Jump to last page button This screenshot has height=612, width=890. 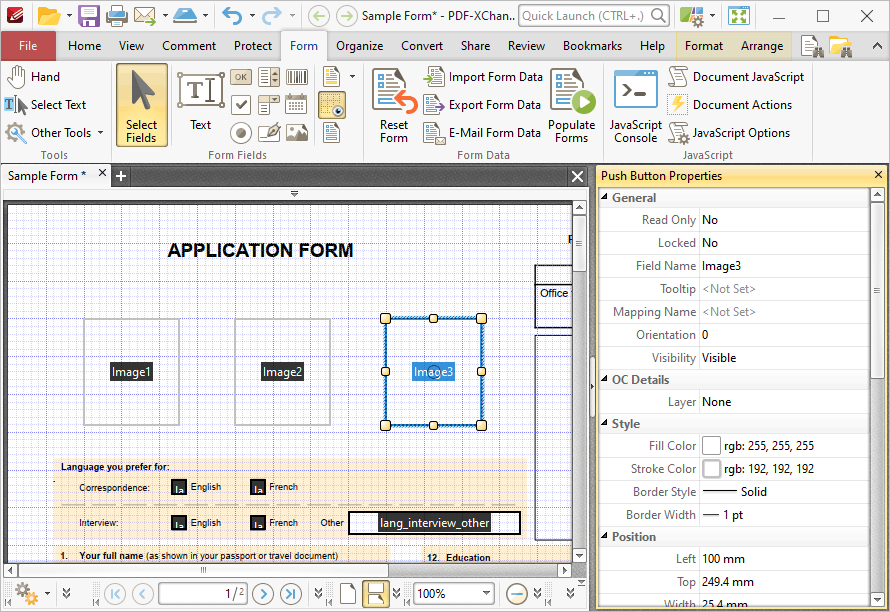point(291,594)
